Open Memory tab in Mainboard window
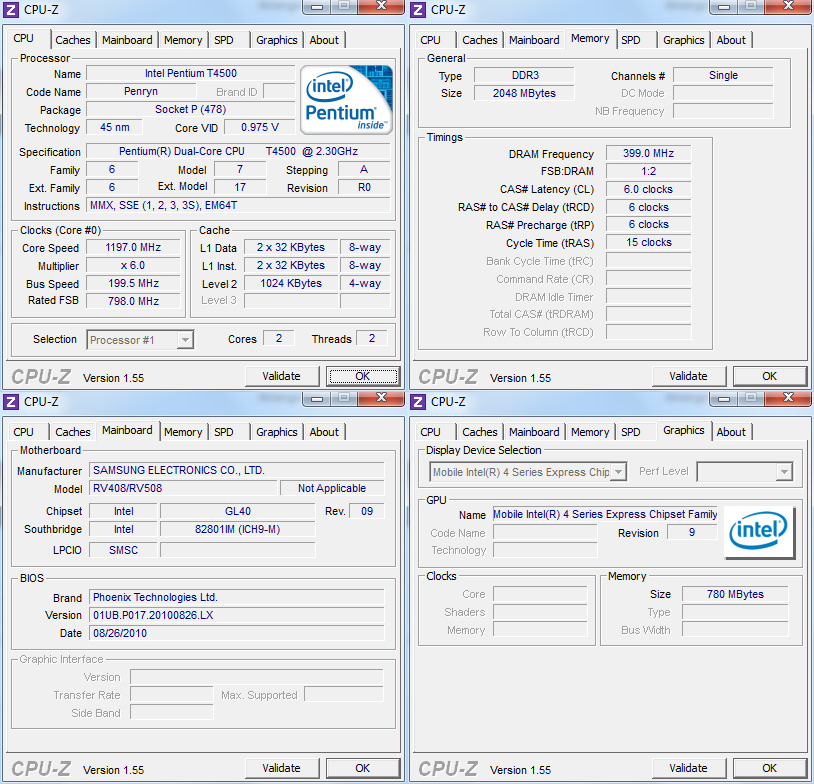This screenshot has width=814, height=784. [x=183, y=432]
